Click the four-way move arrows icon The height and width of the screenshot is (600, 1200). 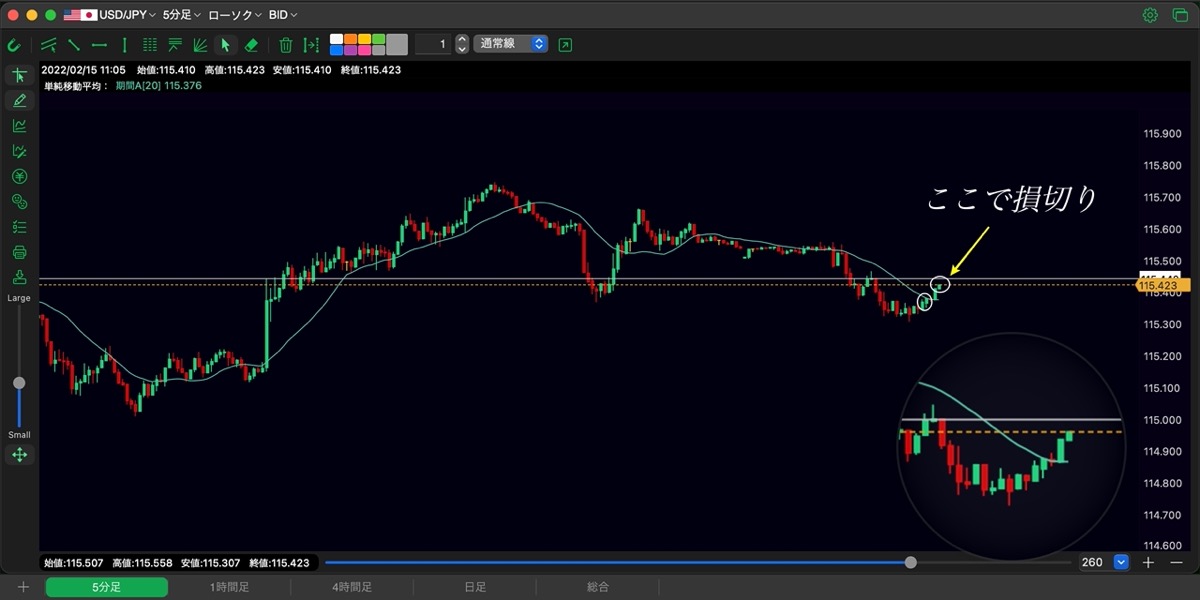click(x=19, y=455)
